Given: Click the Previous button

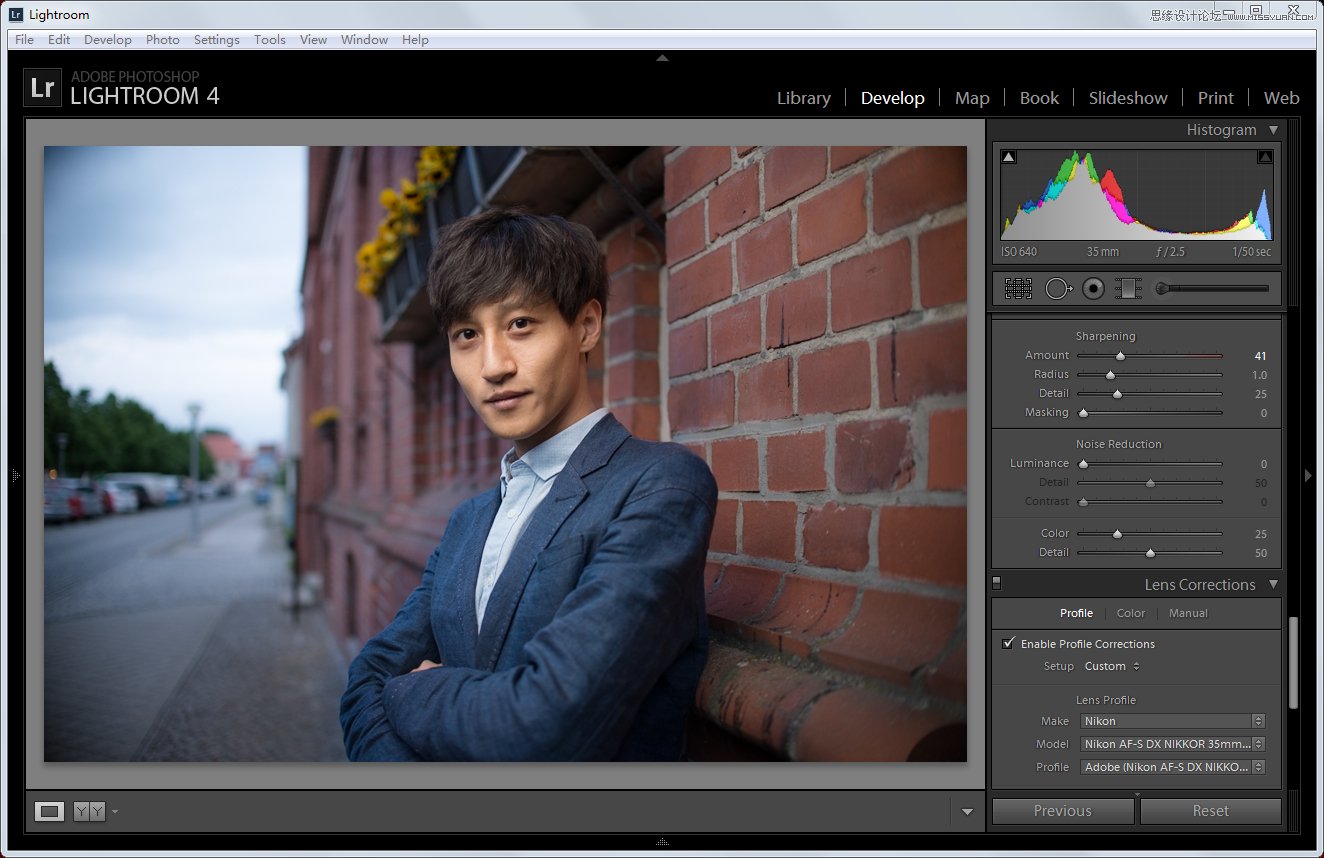Looking at the screenshot, I should [1062, 810].
